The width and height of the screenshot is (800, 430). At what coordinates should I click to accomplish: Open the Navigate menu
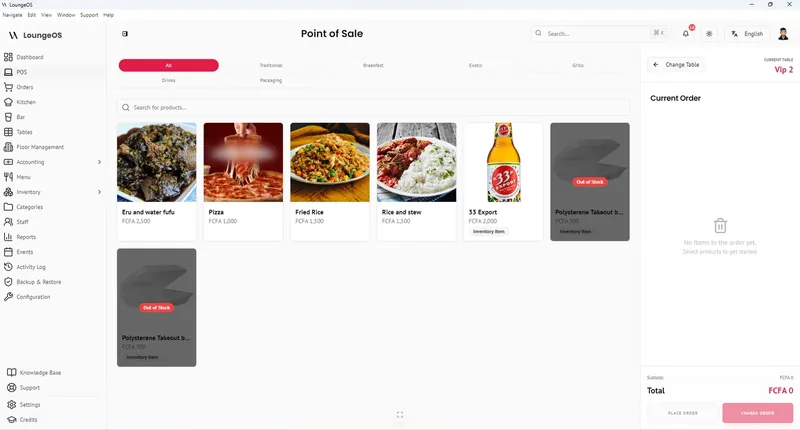tap(12, 15)
